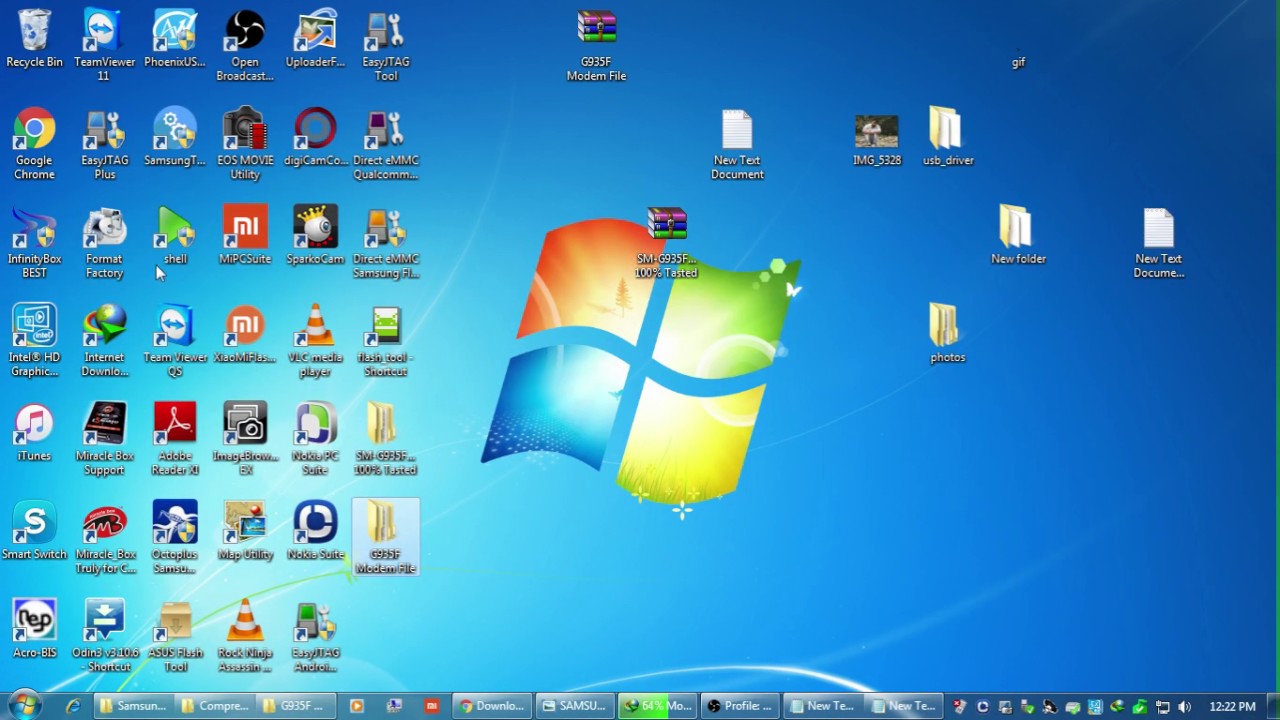The height and width of the screenshot is (720, 1280).
Task: Open Miracle Box Truly for C shortcut
Action: coord(104,537)
